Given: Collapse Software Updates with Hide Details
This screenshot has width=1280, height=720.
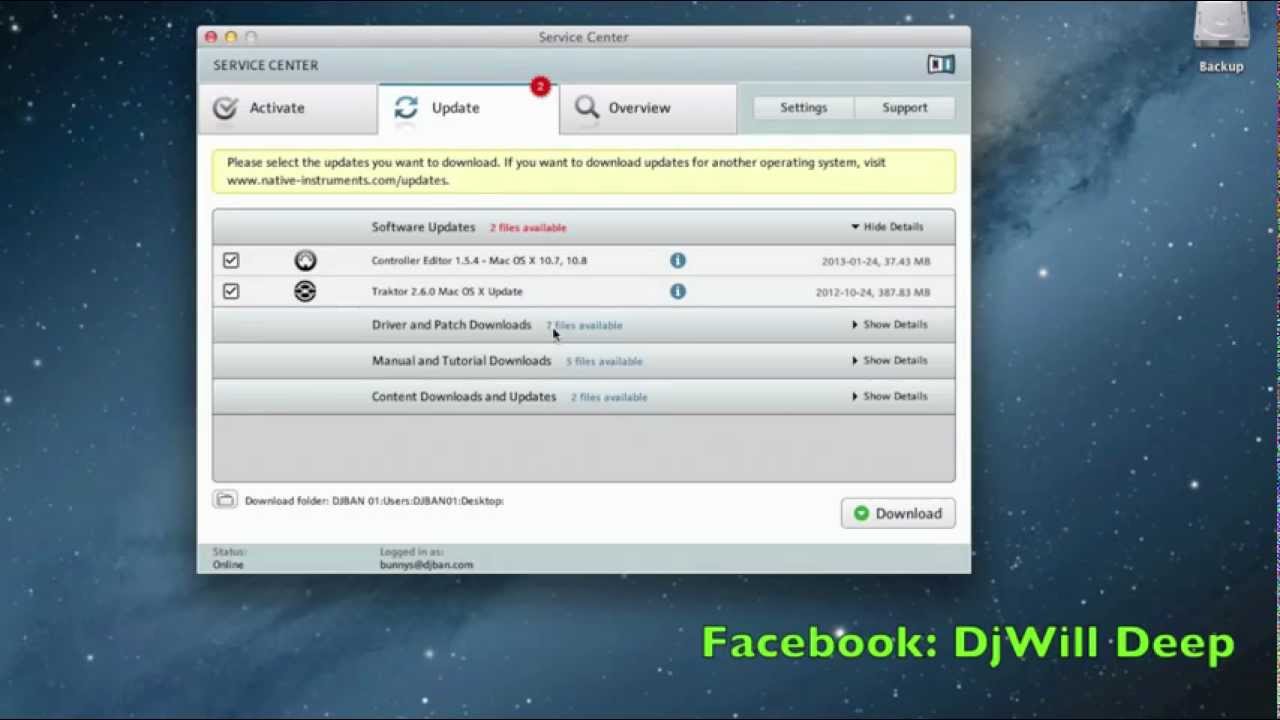Looking at the screenshot, I should 888,227.
